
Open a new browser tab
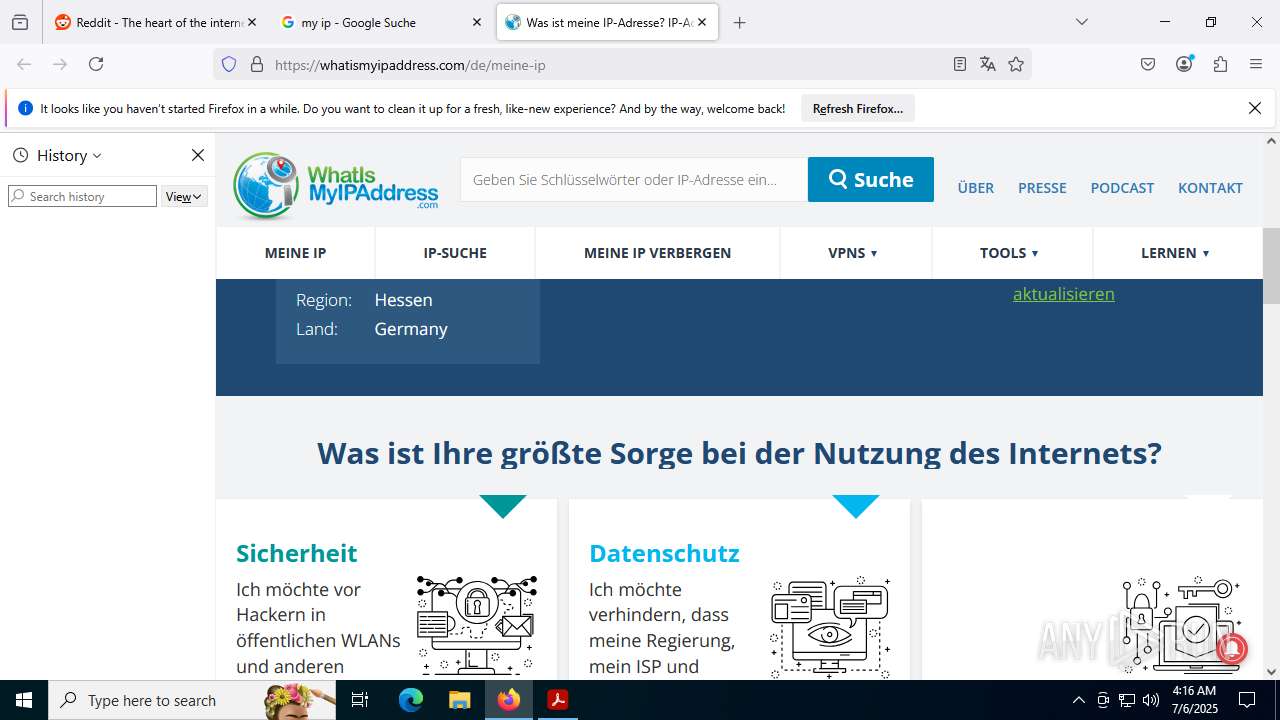(740, 22)
